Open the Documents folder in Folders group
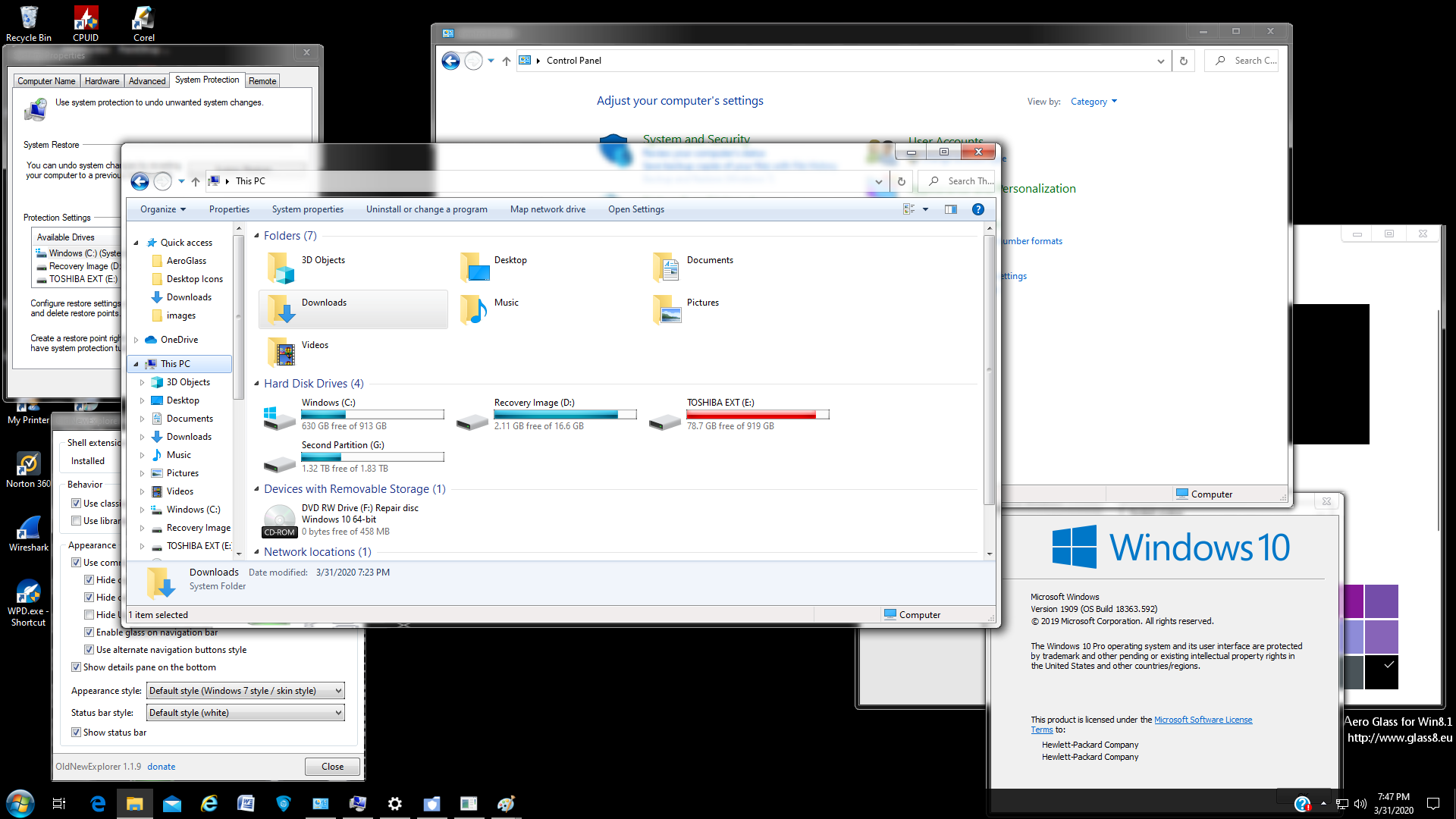1456x819 pixels. click(693, 267)
